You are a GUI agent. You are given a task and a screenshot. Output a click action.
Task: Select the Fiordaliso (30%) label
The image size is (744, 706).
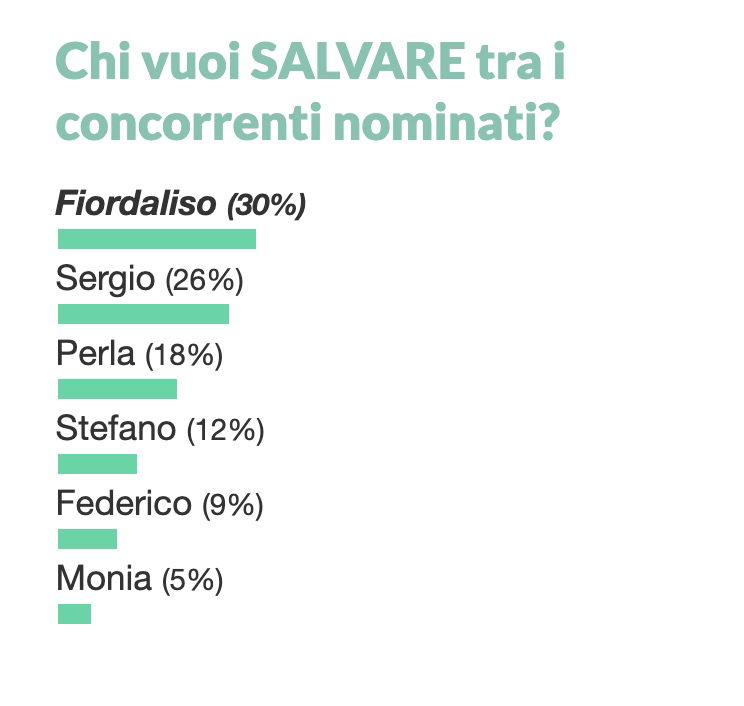[x=181, y=204]
